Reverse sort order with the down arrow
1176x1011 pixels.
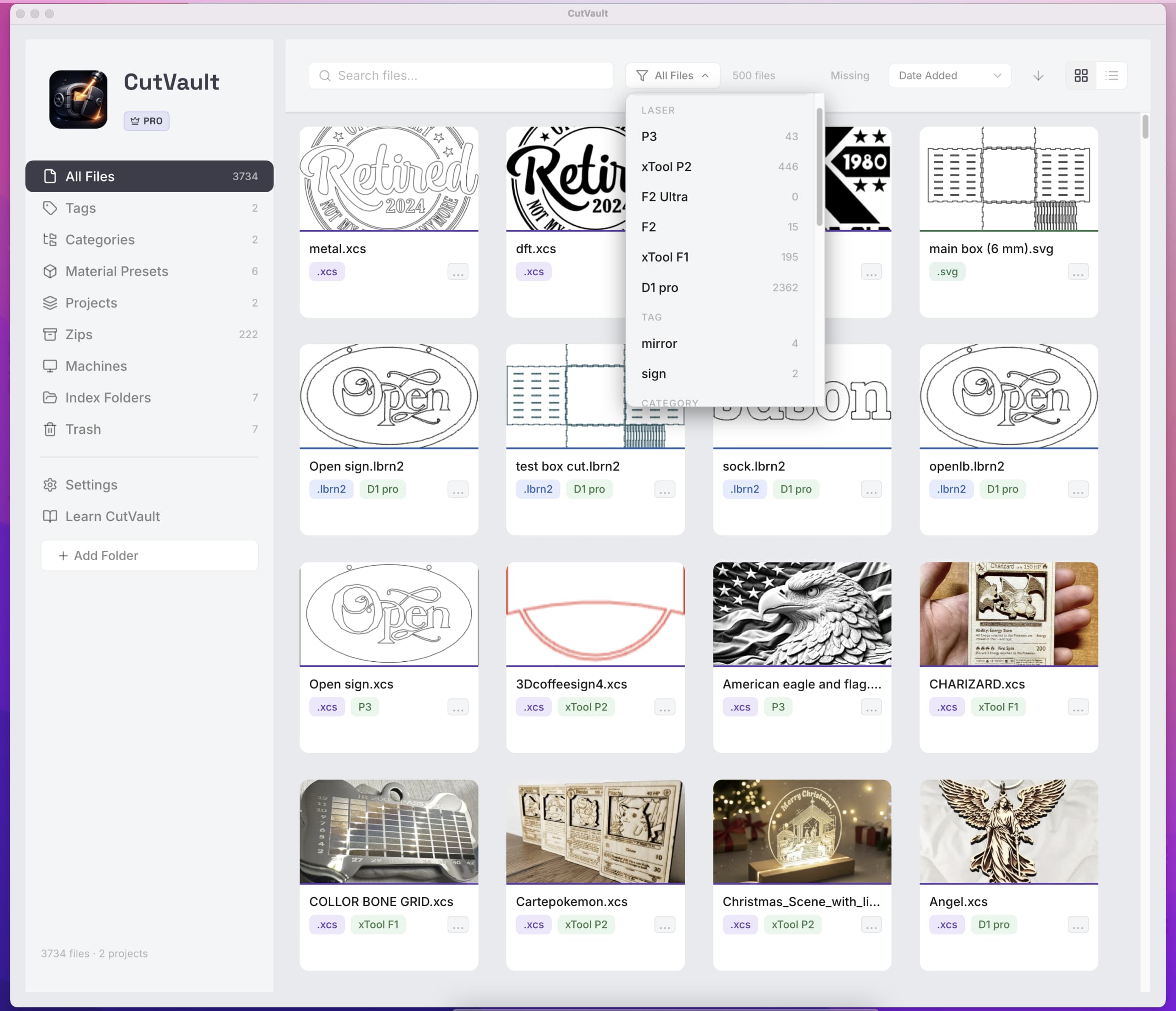(1038, 75)
